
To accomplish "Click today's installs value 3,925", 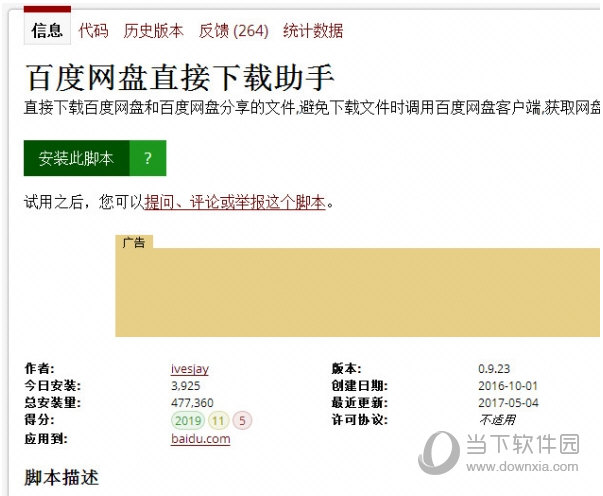I will point(186,386).
